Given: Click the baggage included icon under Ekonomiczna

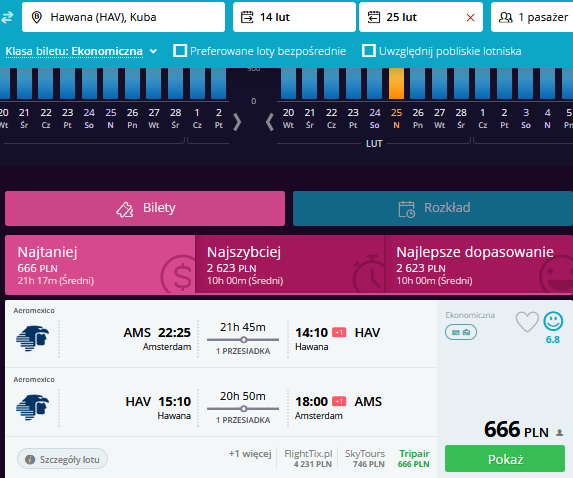Looking at the screenshot, I should click(x=461, y=332).
